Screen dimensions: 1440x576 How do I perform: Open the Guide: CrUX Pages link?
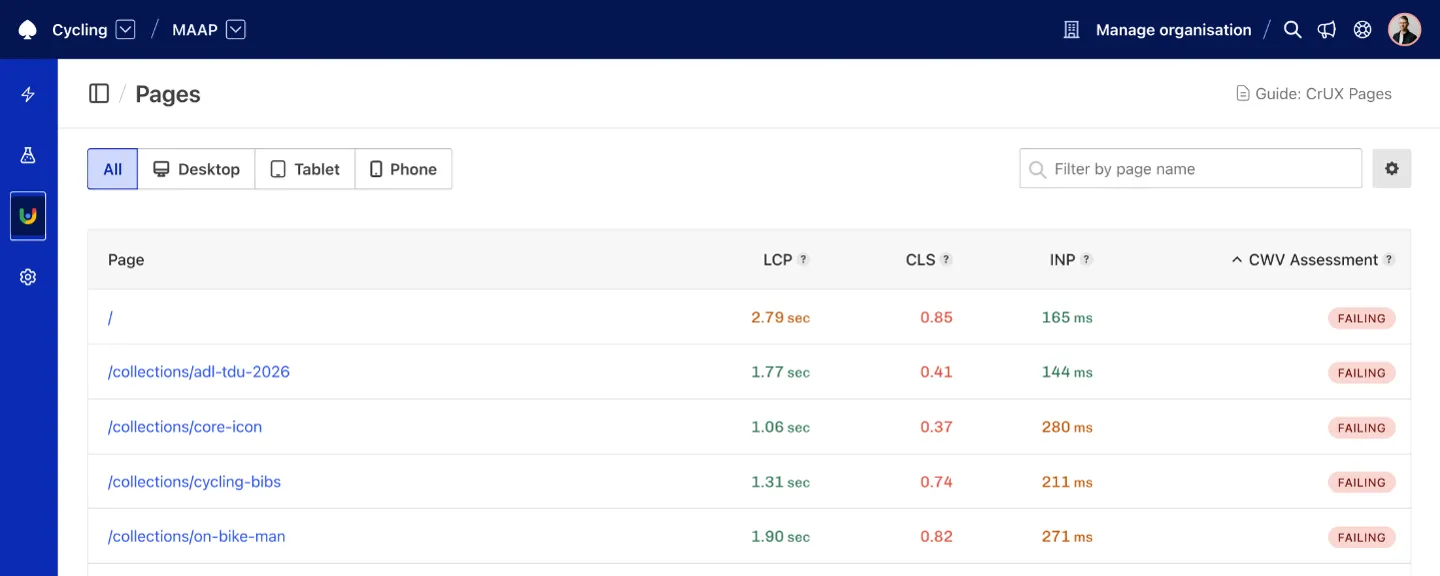pos(1313,93)
